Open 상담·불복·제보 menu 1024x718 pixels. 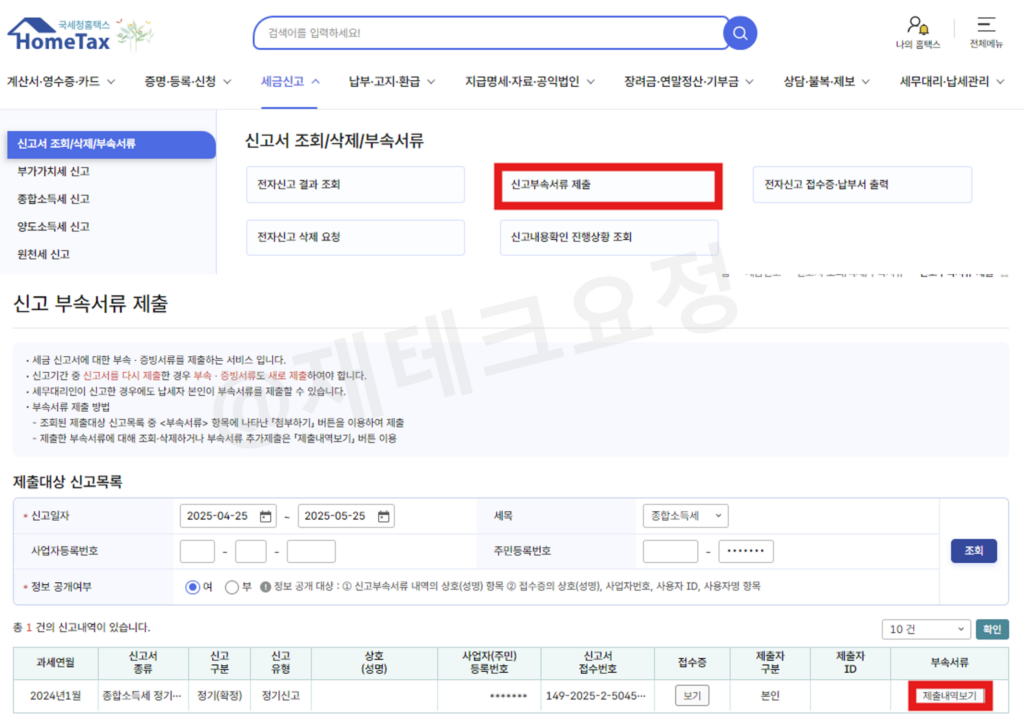819,82
